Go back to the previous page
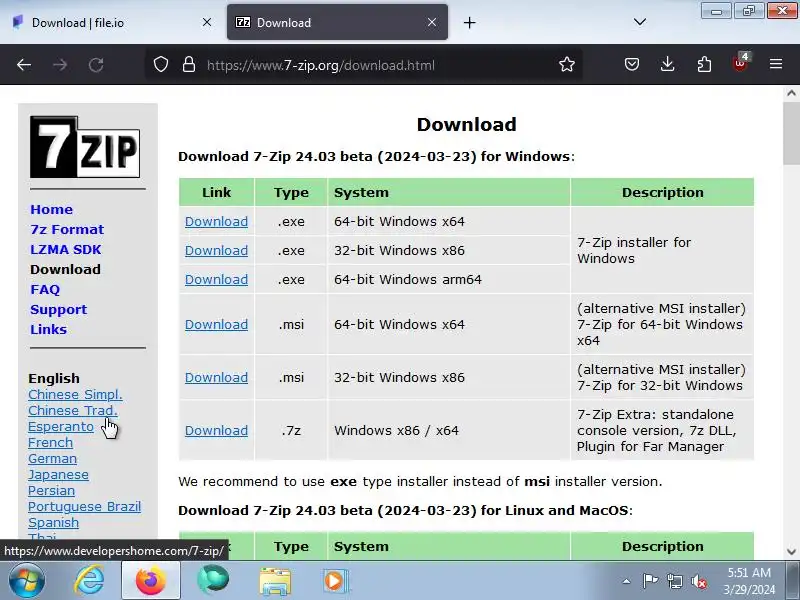 tap(24, 65)
